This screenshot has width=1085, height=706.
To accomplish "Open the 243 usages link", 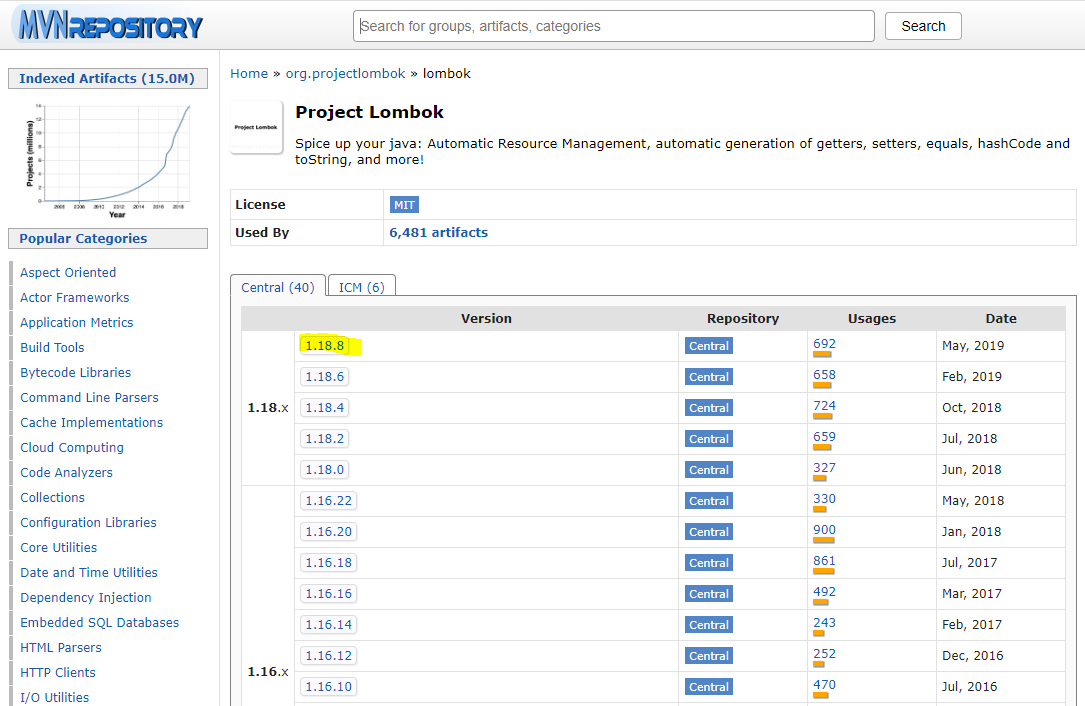I will pos(824,624).
